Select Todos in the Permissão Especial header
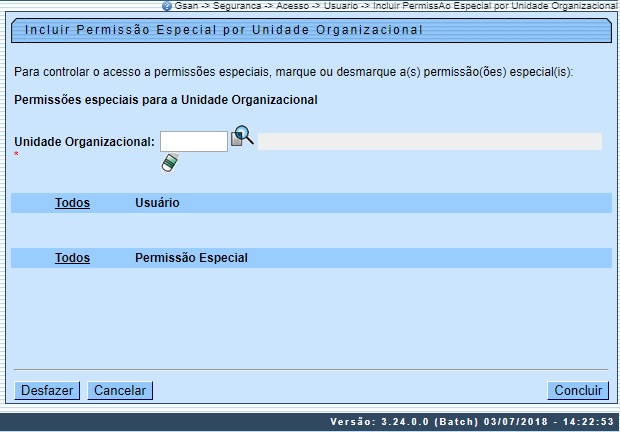This screenshot has height=432, width=620. [x=72, y=258]
